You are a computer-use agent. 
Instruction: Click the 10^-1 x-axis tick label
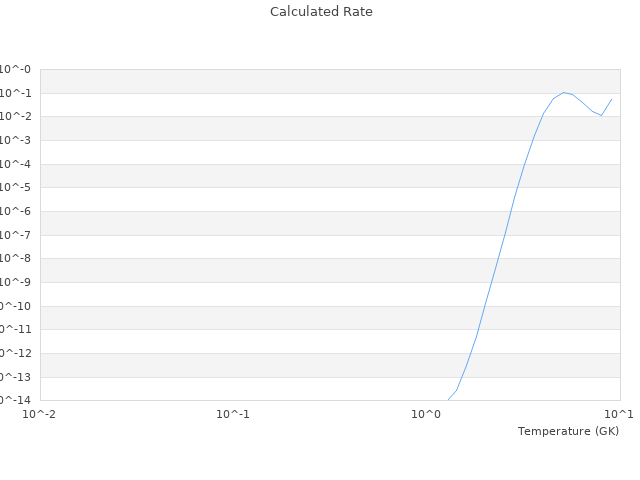[x=233, y=414]
